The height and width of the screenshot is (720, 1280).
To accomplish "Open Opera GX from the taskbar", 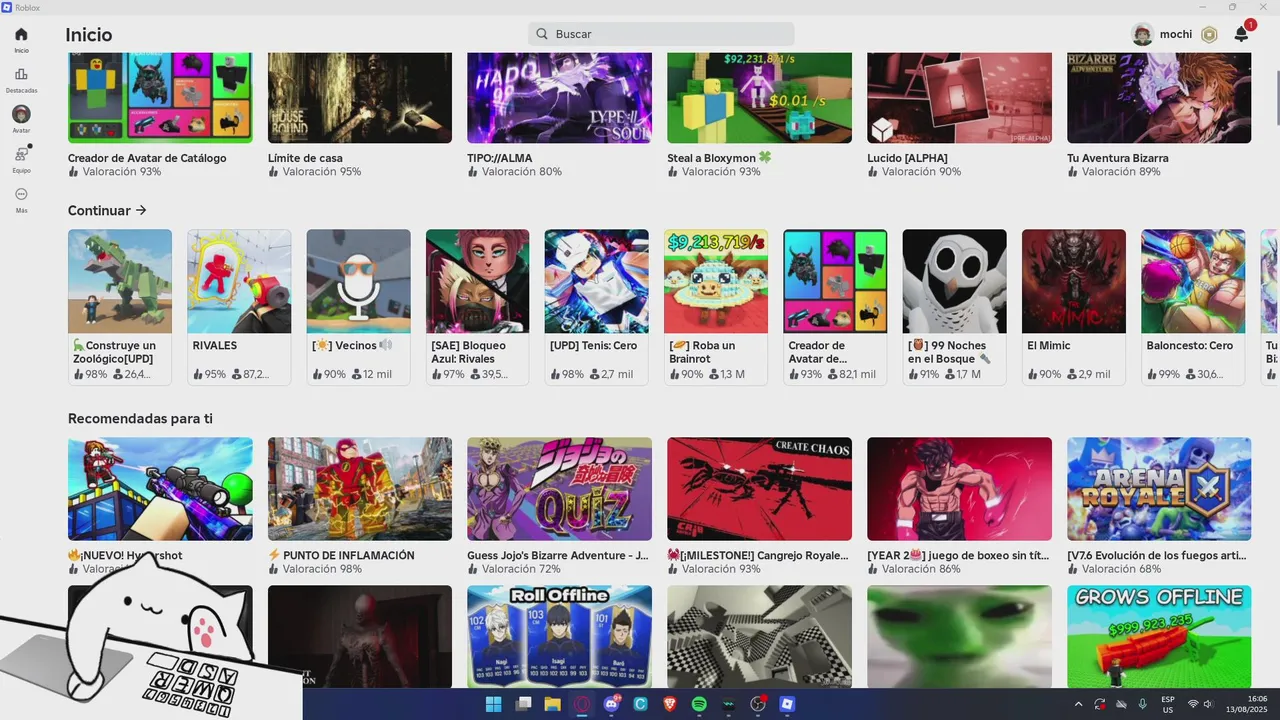I will 582,704.
